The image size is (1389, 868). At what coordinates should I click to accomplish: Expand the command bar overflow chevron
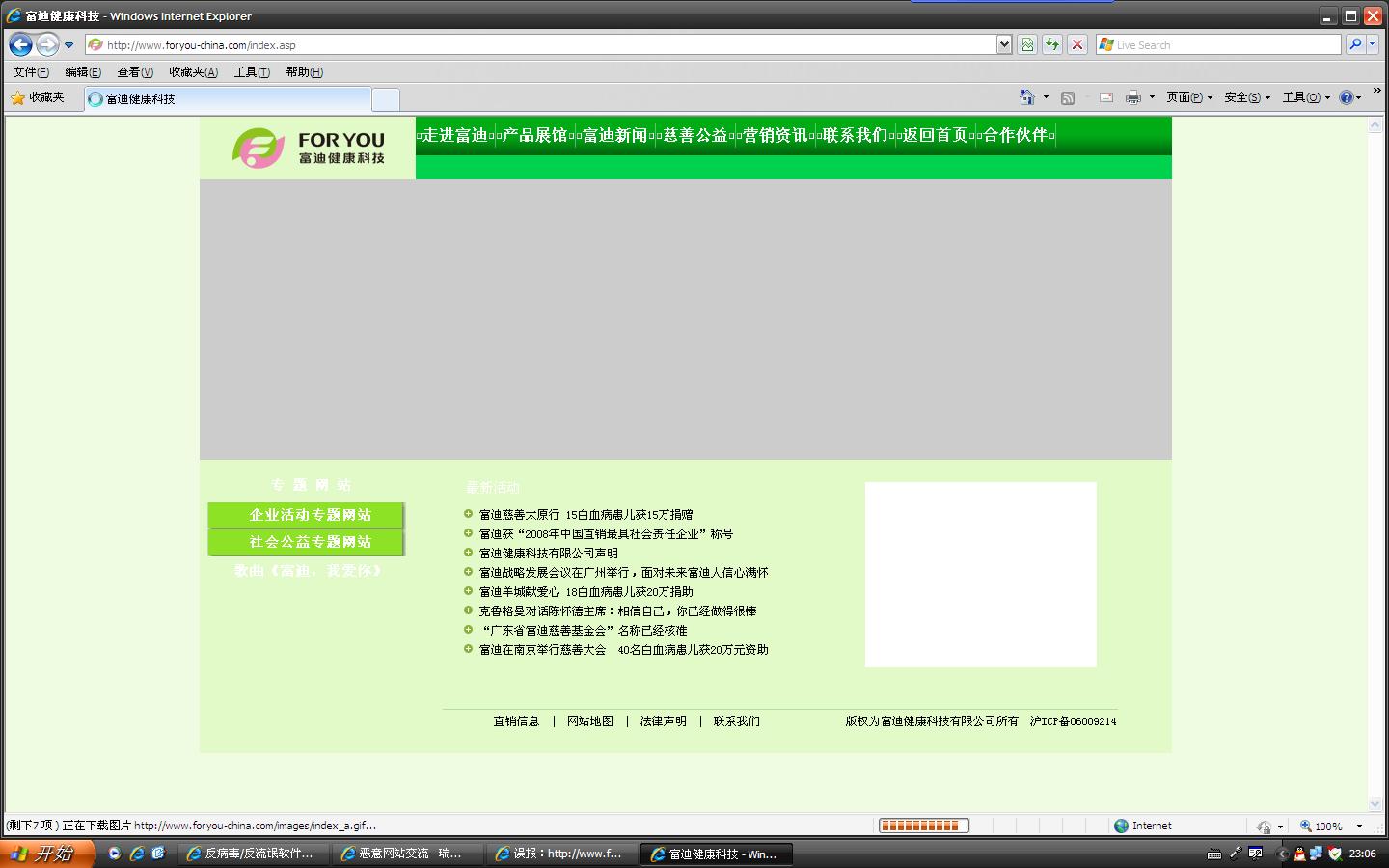coord(1376,92)
